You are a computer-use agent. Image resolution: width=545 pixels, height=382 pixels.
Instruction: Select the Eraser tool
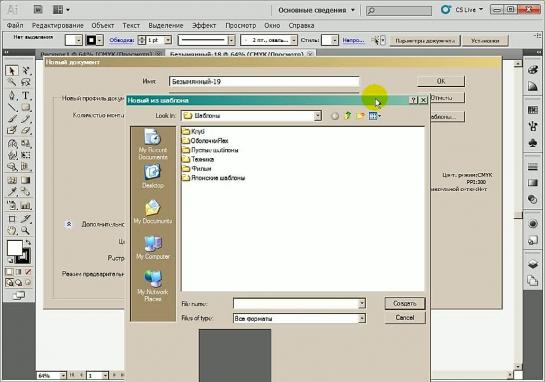point(25,131)
